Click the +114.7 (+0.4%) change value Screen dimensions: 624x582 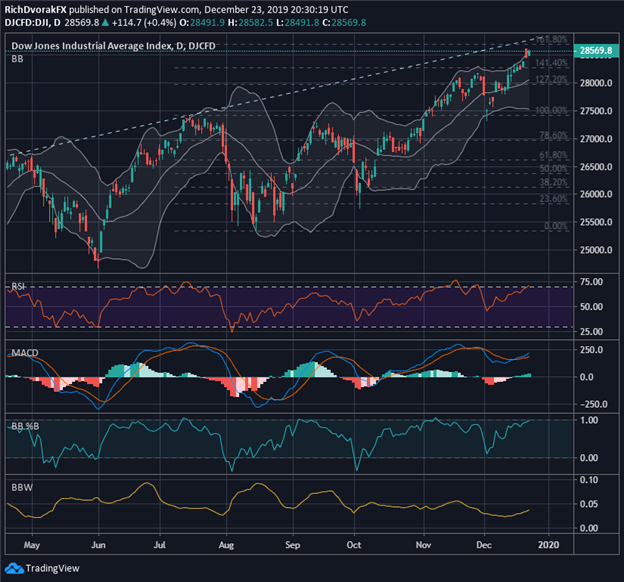[144, 23]
